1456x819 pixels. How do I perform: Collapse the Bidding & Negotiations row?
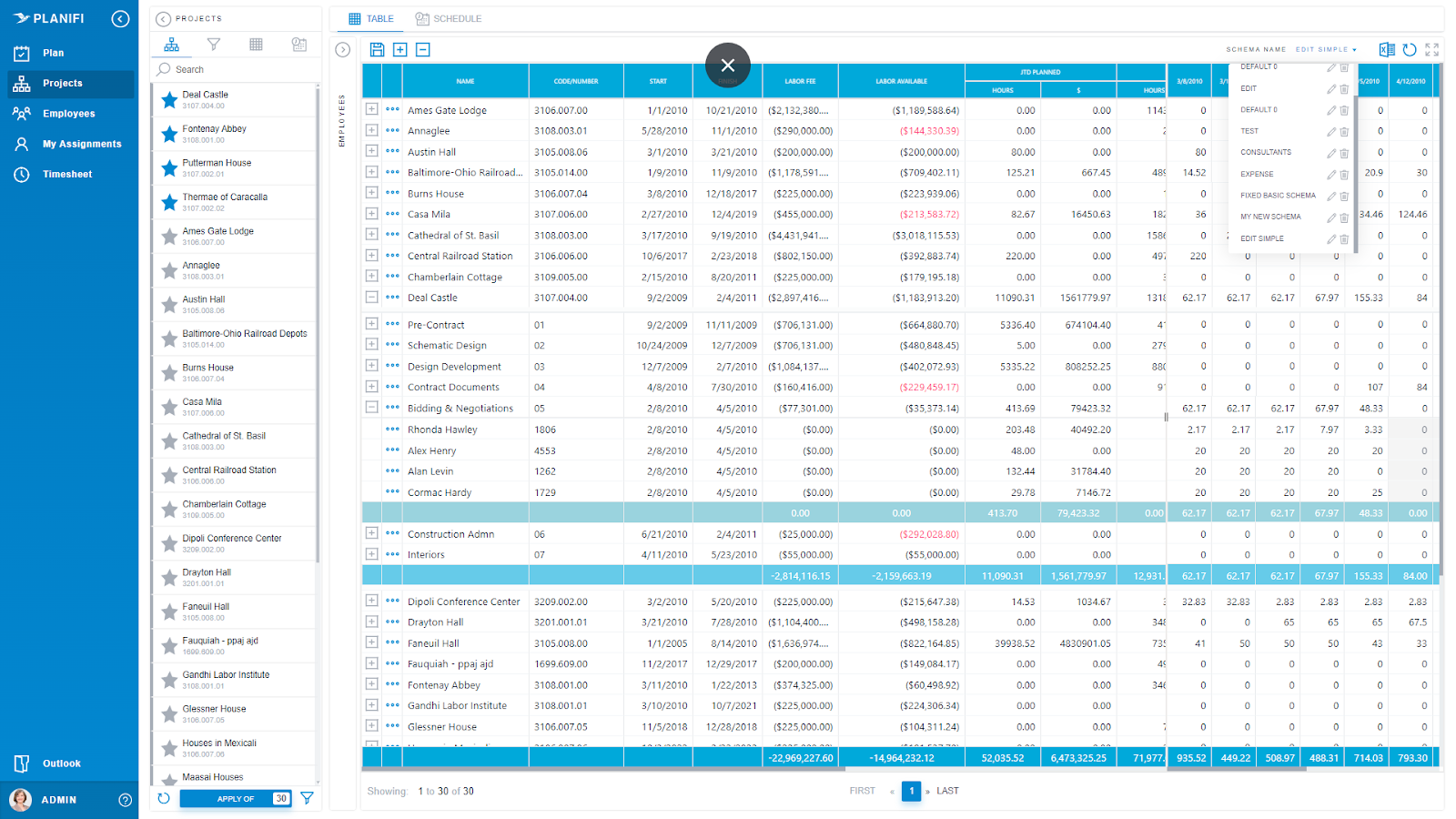(x=371, y=408)
